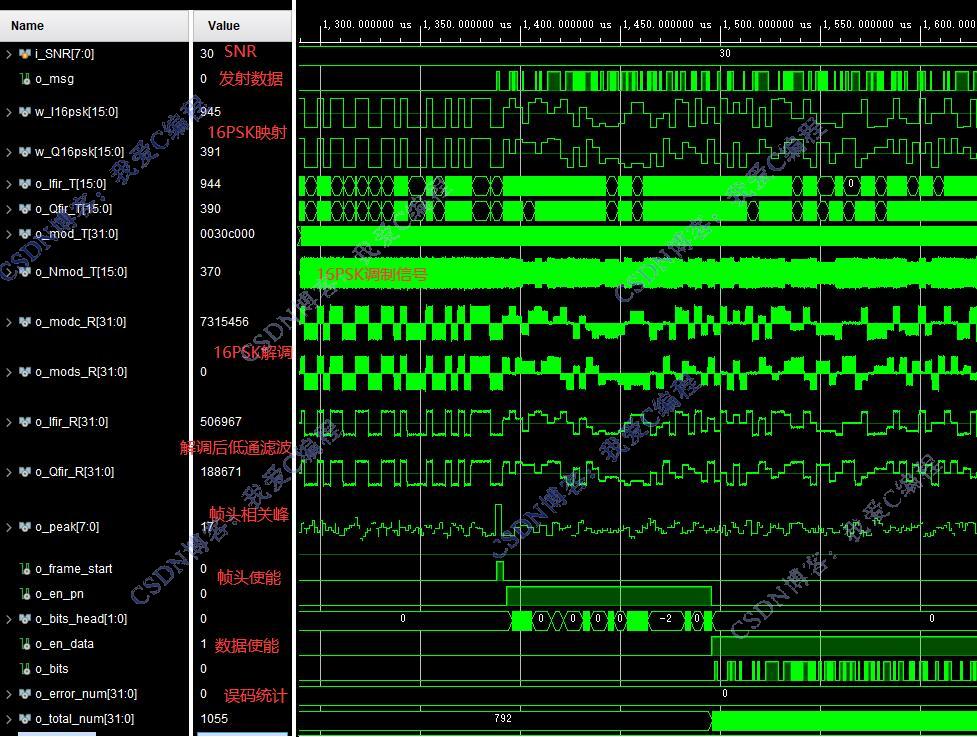Select the o_frame_start signal name
This screenshot has height=737, width=977.
coord(74,569)
